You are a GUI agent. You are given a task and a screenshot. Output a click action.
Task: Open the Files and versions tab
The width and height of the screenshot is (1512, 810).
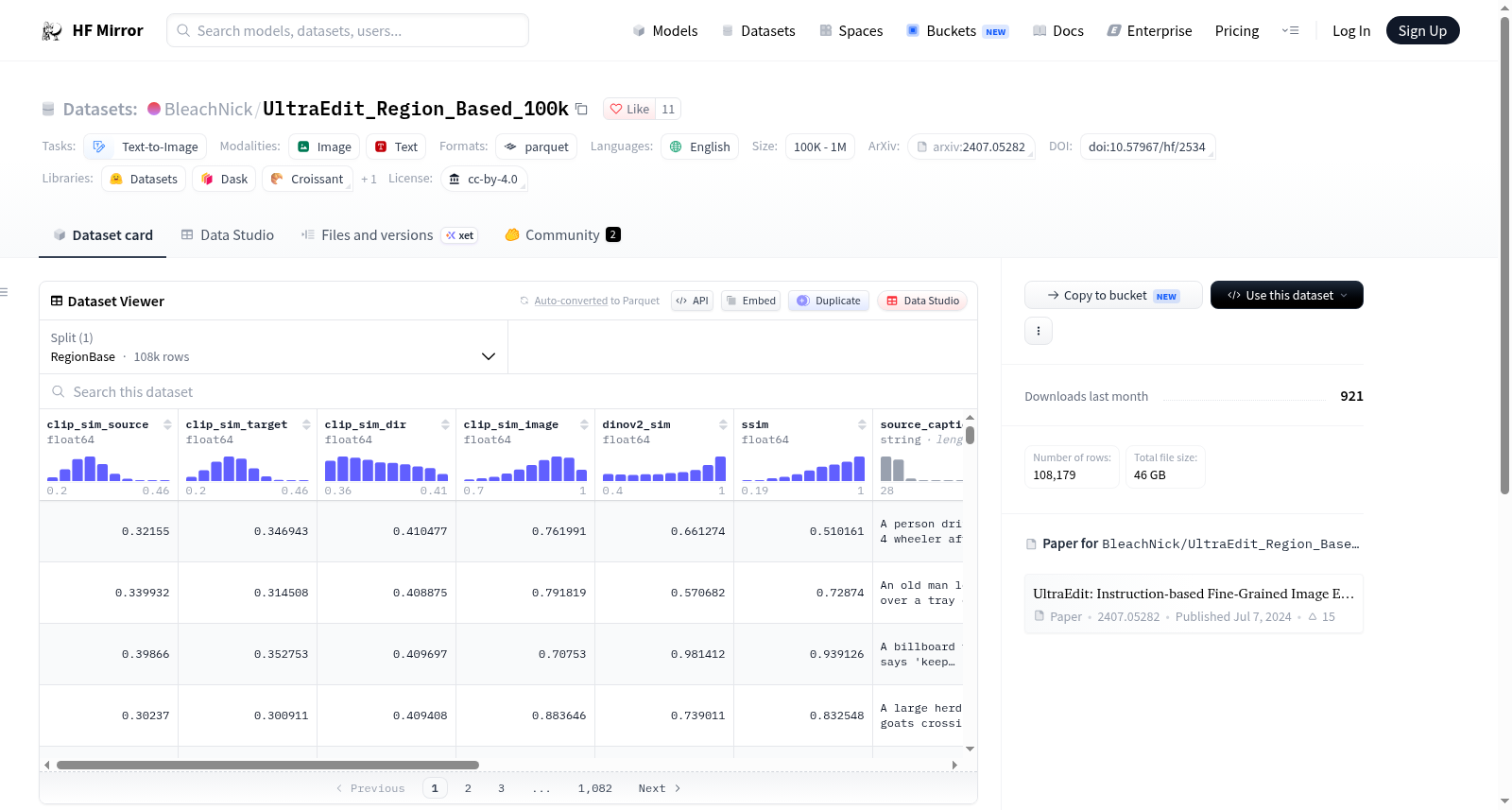click(389, 235)
